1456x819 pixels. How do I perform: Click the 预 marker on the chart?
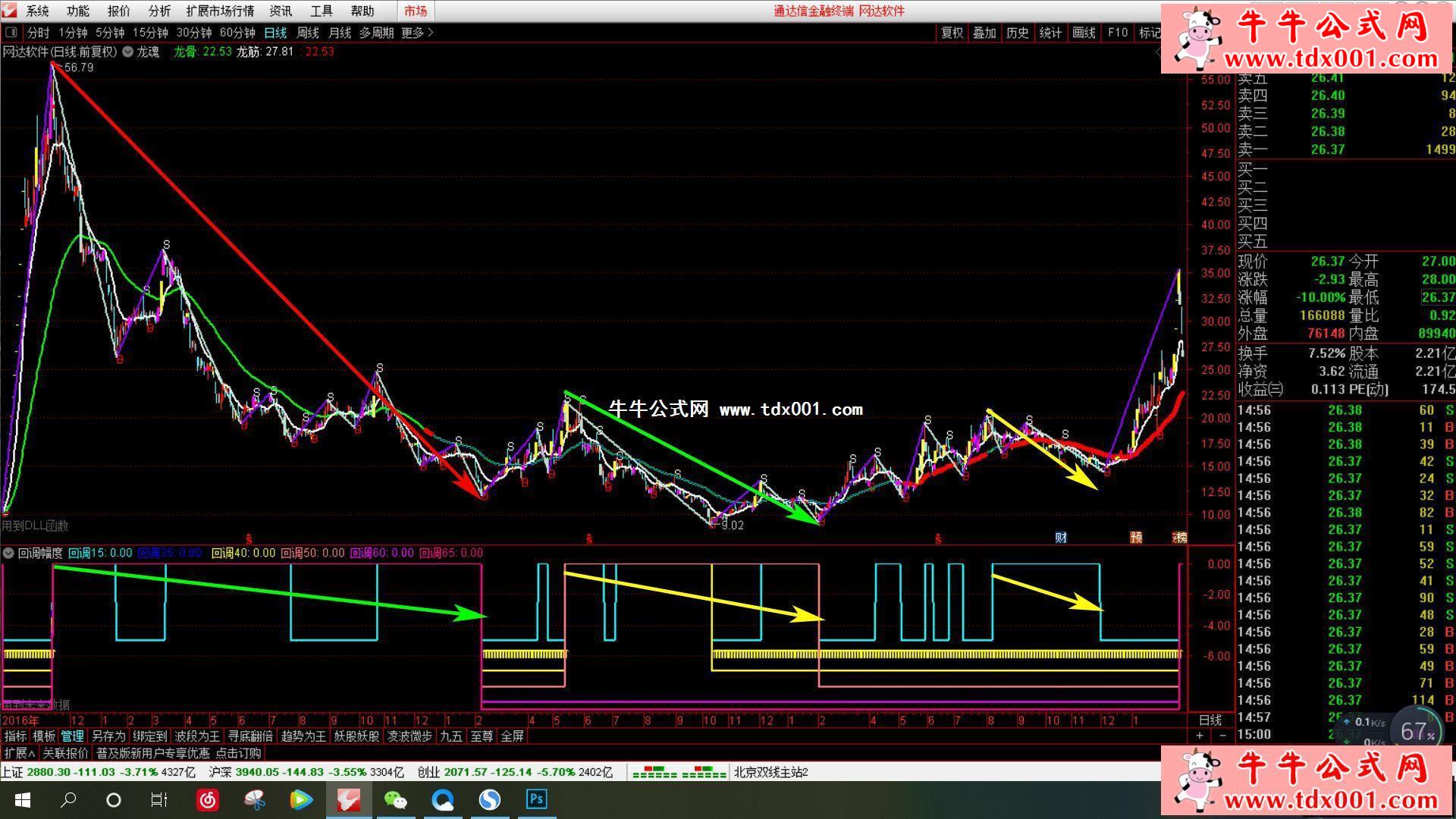point(1136,538)
